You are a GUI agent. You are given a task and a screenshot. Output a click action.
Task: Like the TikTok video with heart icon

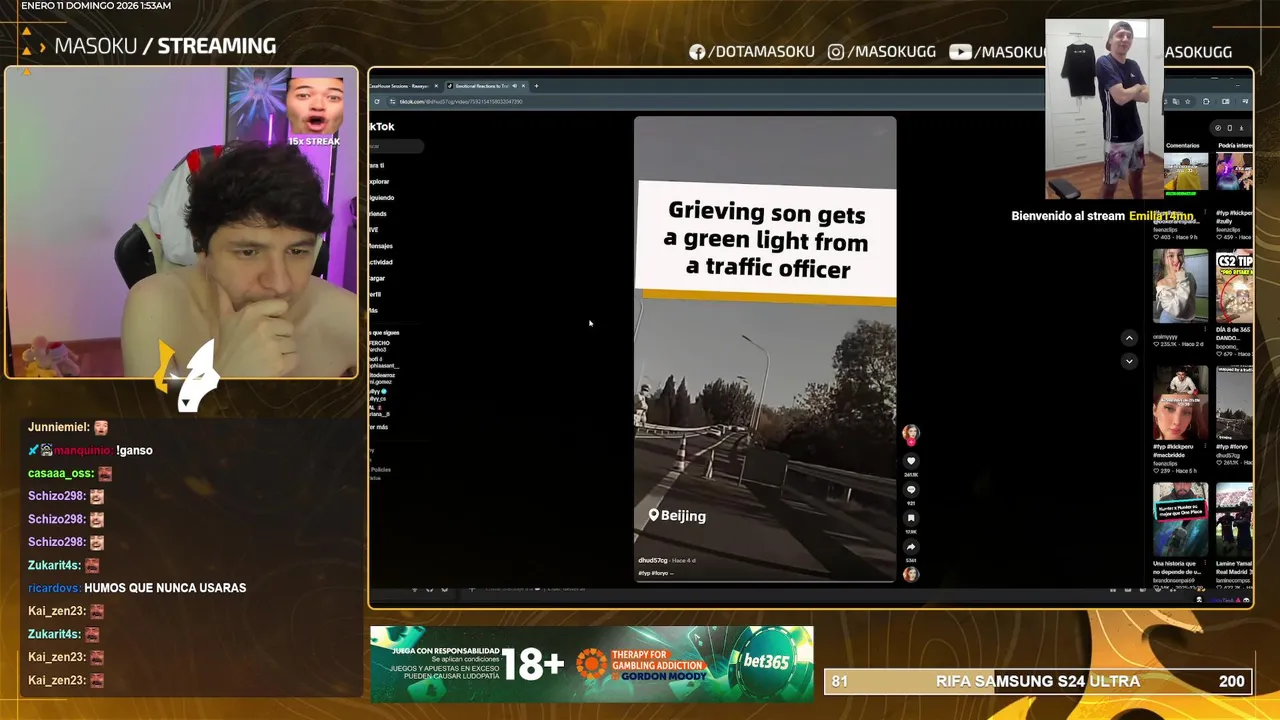click(911, 461)
